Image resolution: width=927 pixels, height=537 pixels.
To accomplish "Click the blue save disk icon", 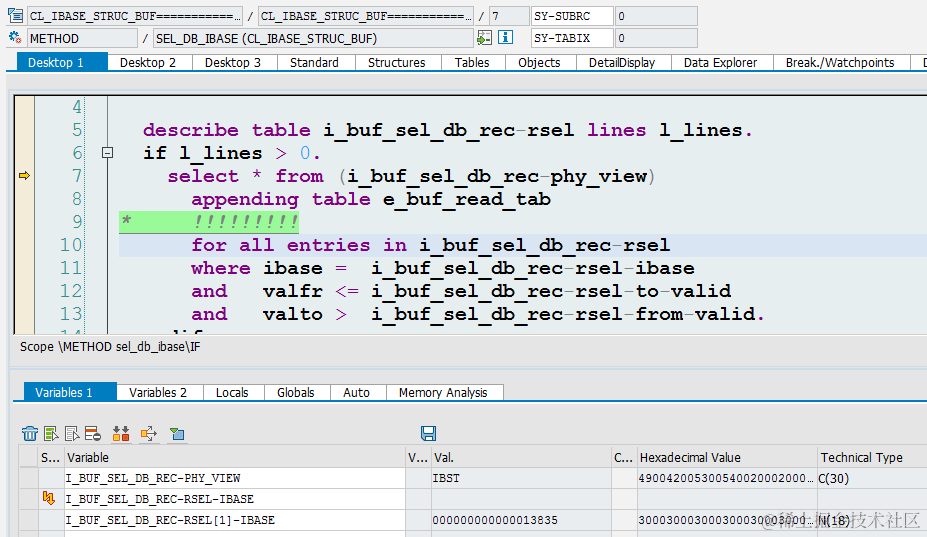I will click(x=429, y=434).
